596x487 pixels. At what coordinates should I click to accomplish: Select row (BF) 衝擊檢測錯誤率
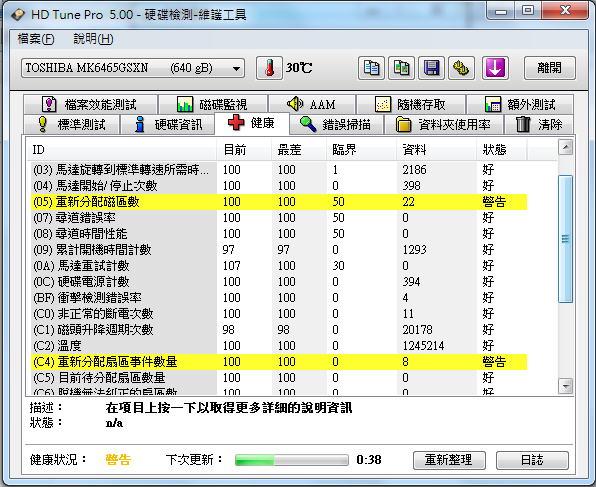click(279, 297)
